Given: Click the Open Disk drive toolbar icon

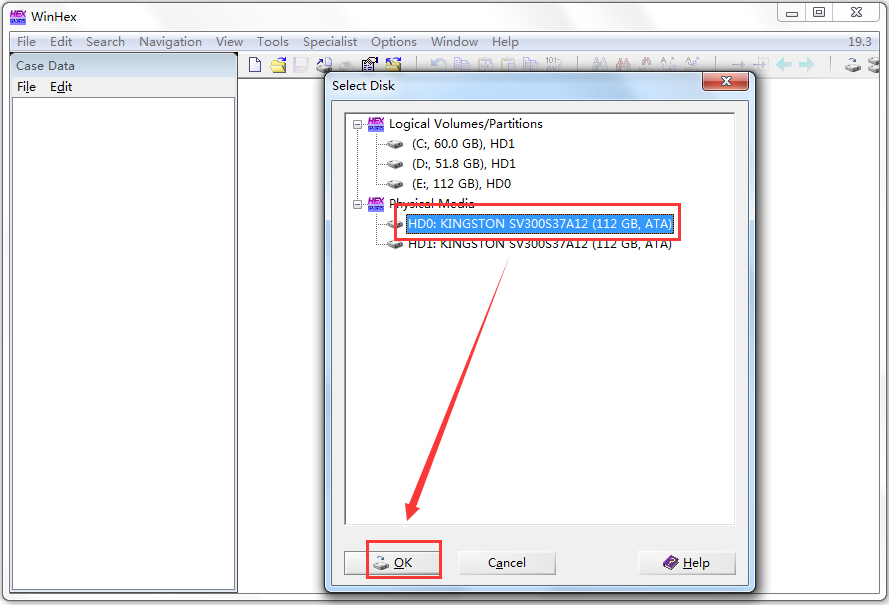Looking at the screenshot, I should [x=853, y=65].
